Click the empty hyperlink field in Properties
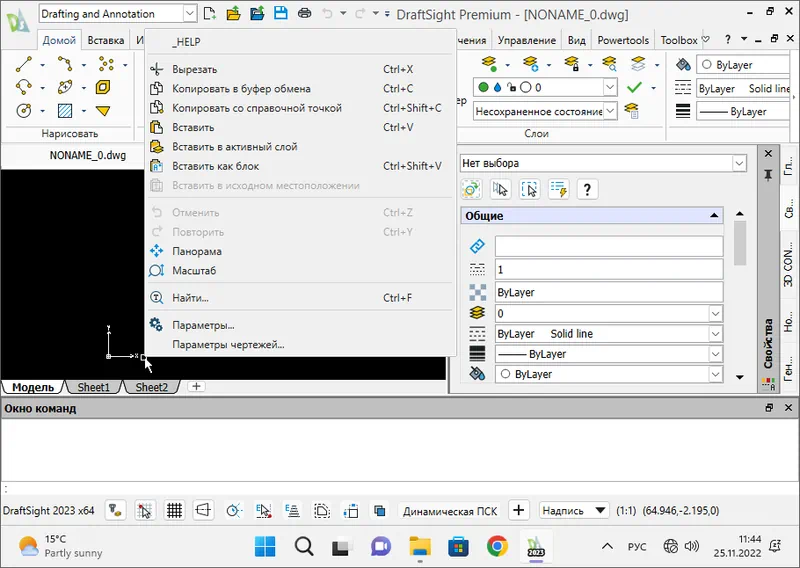Viewport: 800px width, 568px height. (609, 246)
